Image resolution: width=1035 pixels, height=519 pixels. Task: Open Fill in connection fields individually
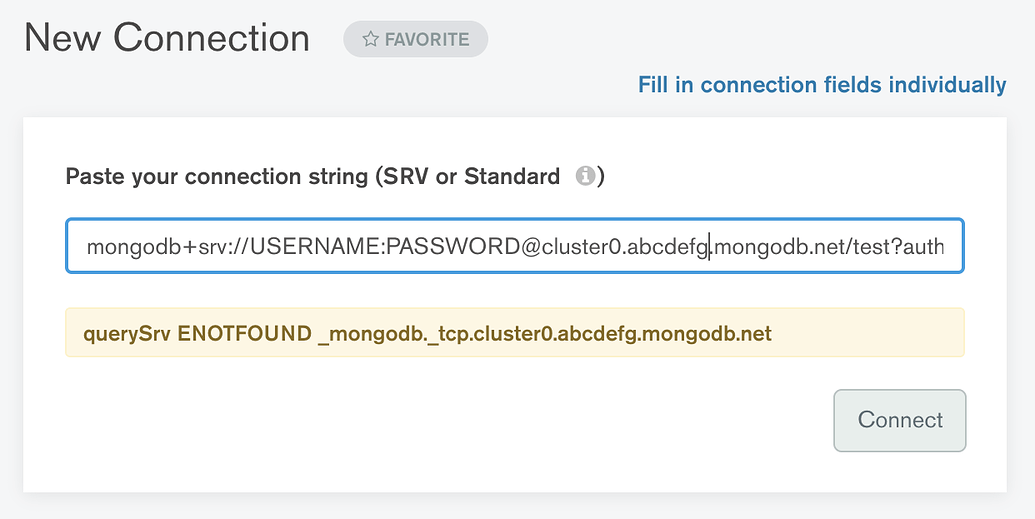(822, 85)
